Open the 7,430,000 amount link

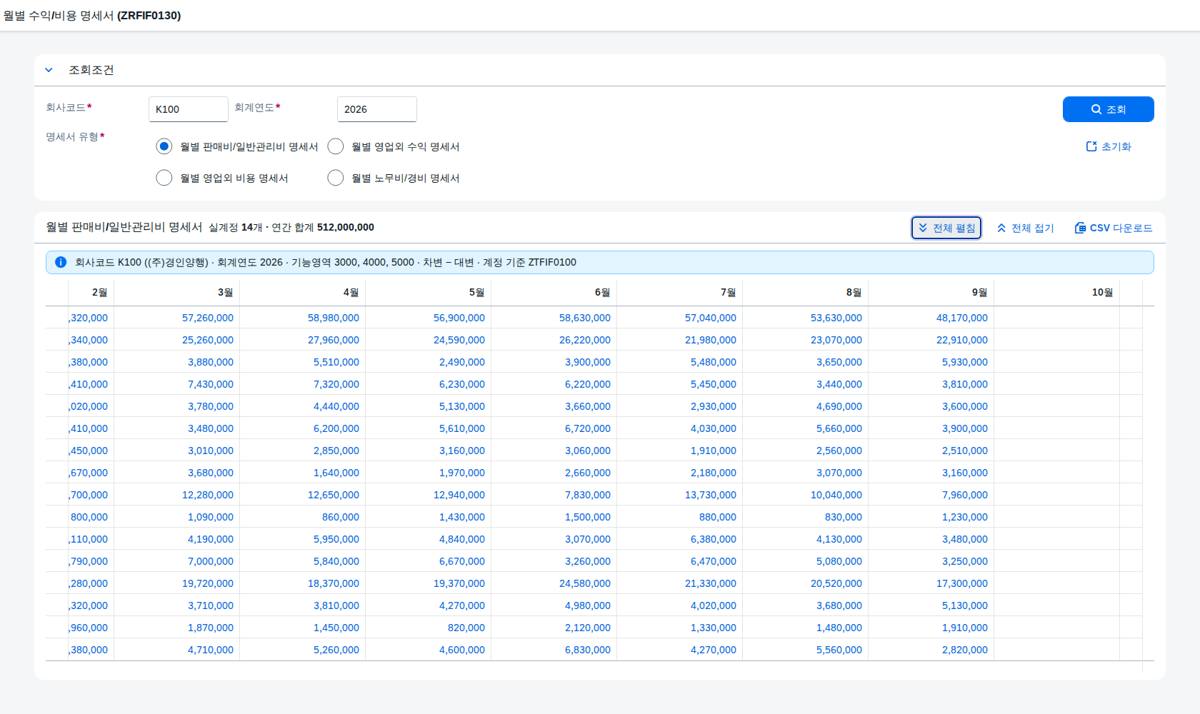[x=211, y=384]
